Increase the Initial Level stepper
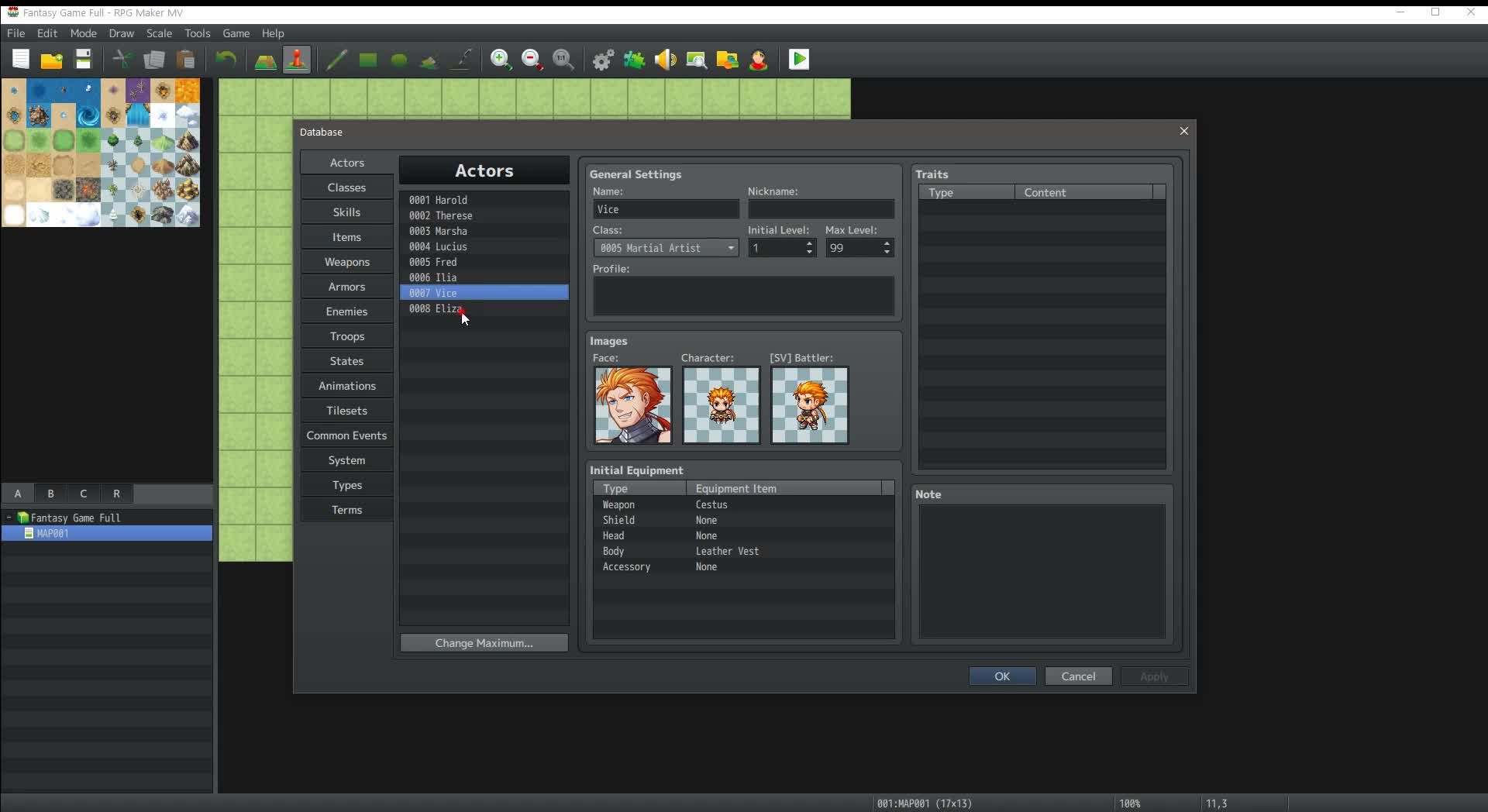Viewport: 1488px width, 812px height. pyautogui.click(x=809, y=243)
